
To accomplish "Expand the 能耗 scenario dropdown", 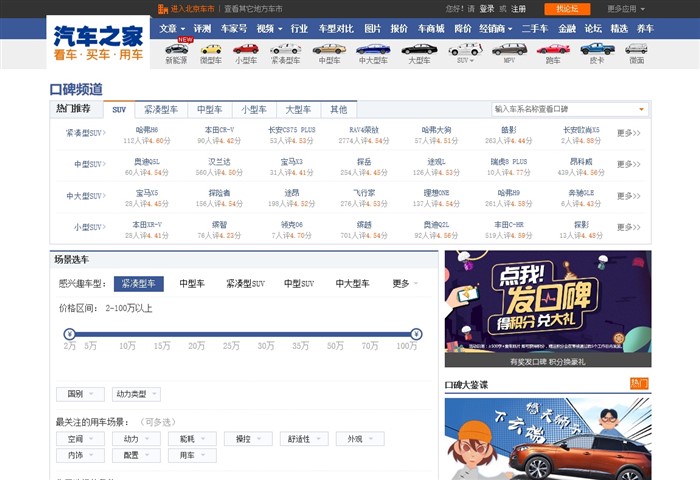I will (x=192, y=439).
